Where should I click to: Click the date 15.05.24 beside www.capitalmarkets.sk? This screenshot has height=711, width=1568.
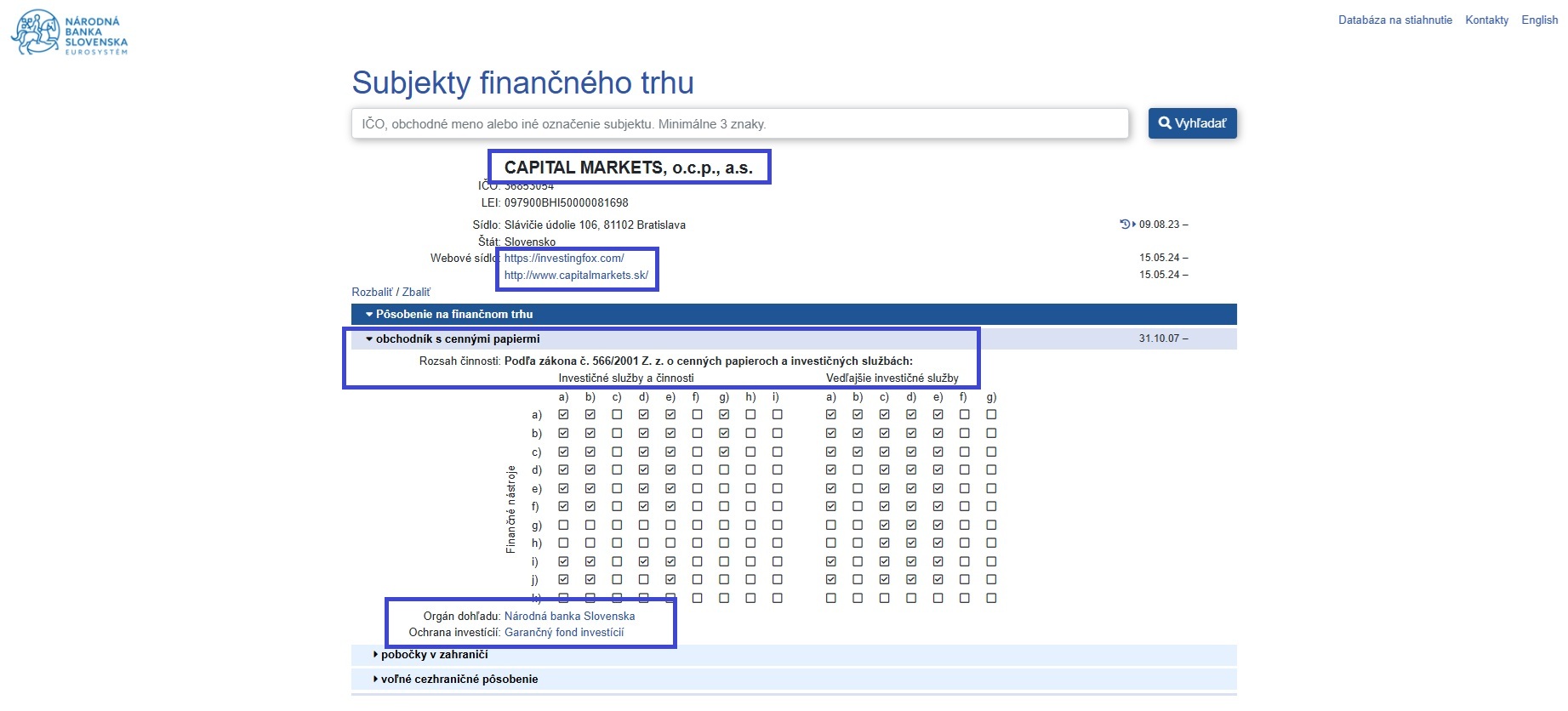(1163, 275)
